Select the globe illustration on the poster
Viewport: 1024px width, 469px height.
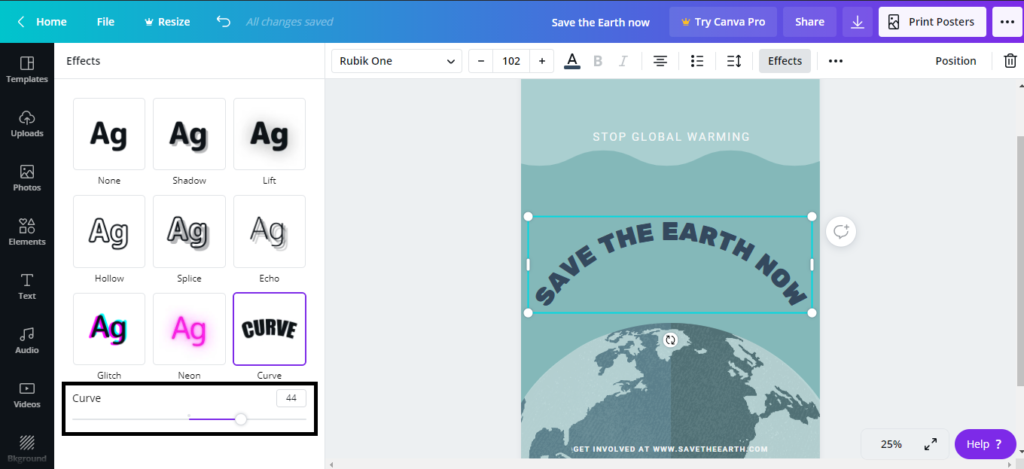[670, 391]
